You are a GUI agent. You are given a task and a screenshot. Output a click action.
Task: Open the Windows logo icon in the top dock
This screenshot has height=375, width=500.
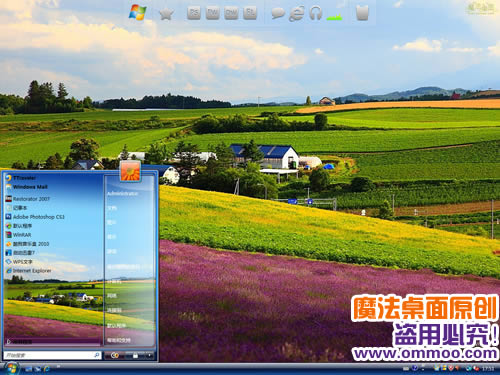pos(137,12)
